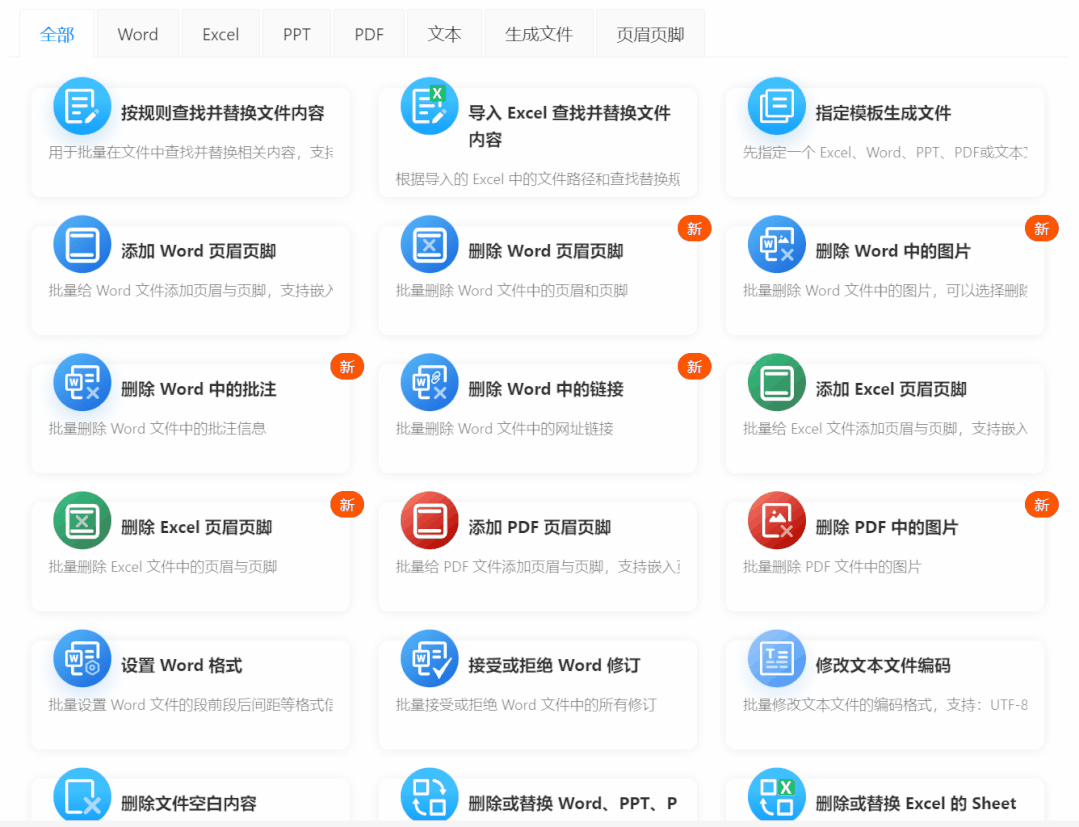Screen dimensions: 1079x827
Task: Open 删除 Word 中的批注 title link
Action: pyautogui.click(x=198, y=389)
